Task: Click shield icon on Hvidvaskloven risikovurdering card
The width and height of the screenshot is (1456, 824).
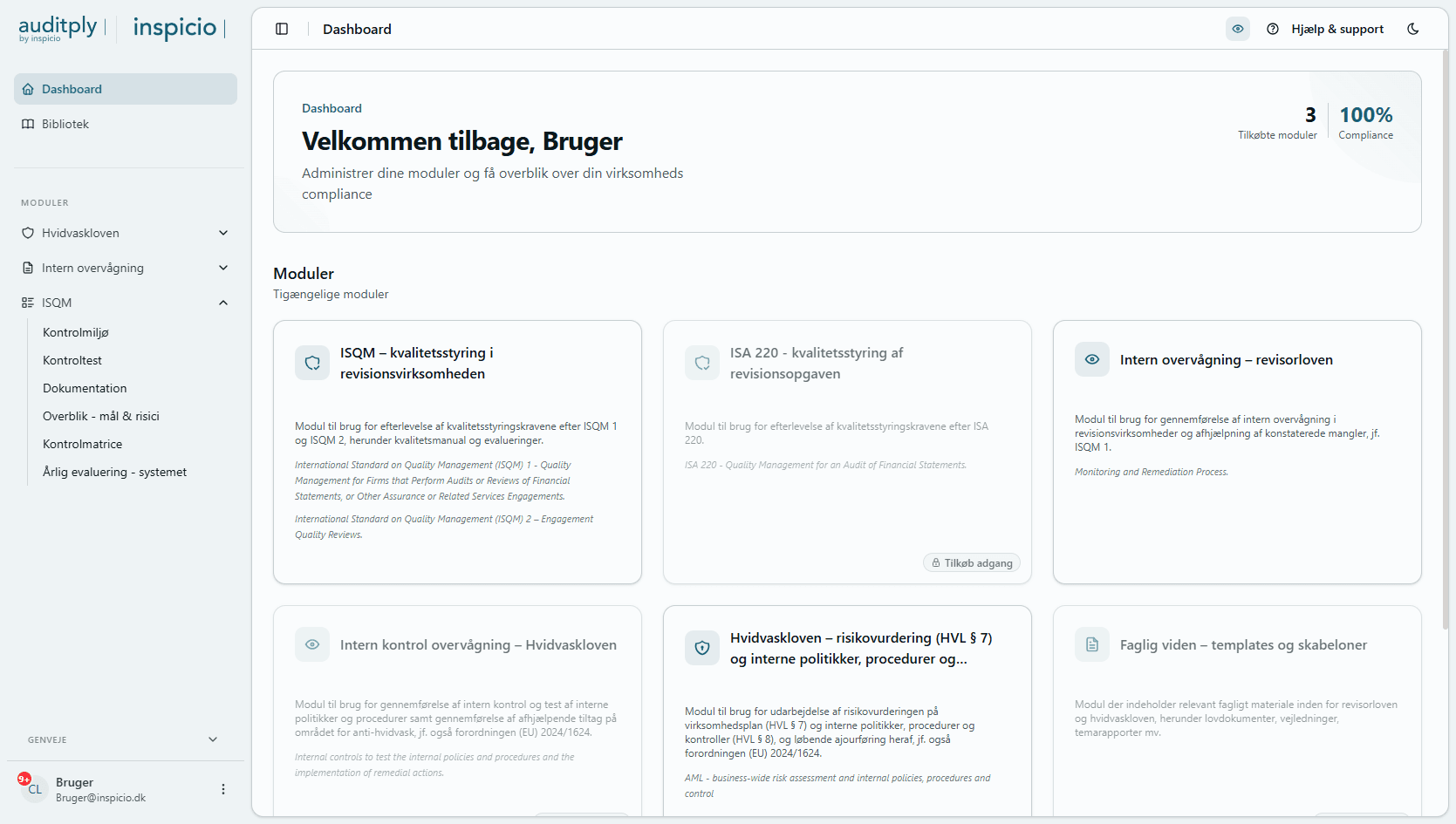Action: (x=702, y=648)
